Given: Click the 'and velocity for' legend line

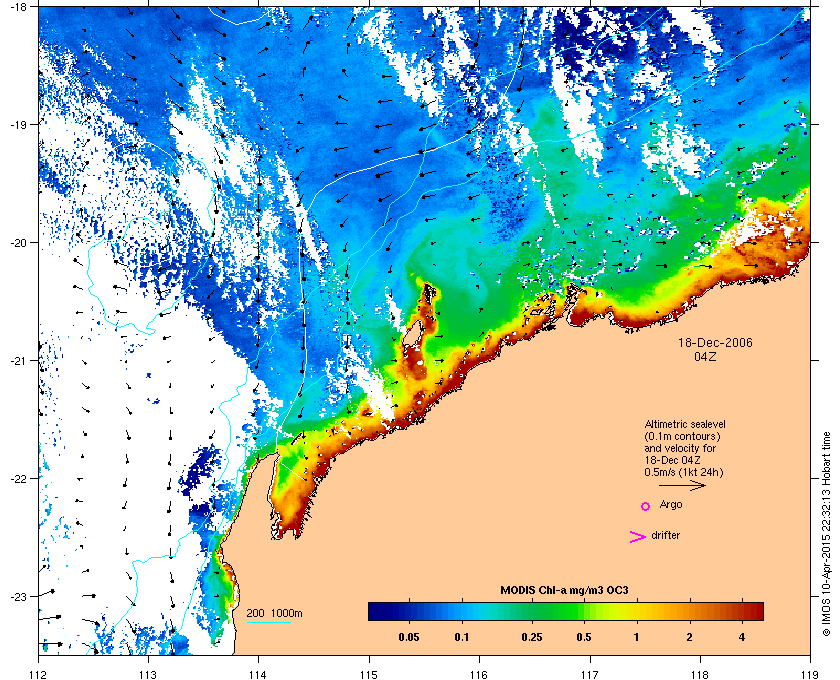Looking at the screenshot, I should (680, 448).
